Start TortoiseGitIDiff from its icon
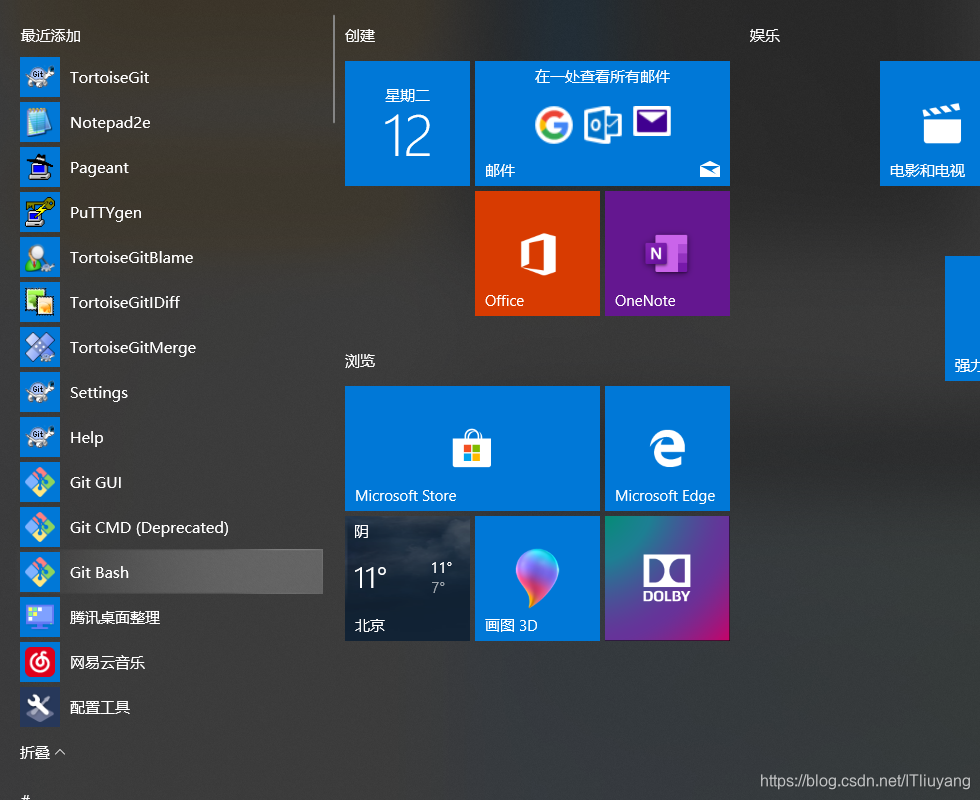This screenshot has height=800, width=980. tap(40, 302)
